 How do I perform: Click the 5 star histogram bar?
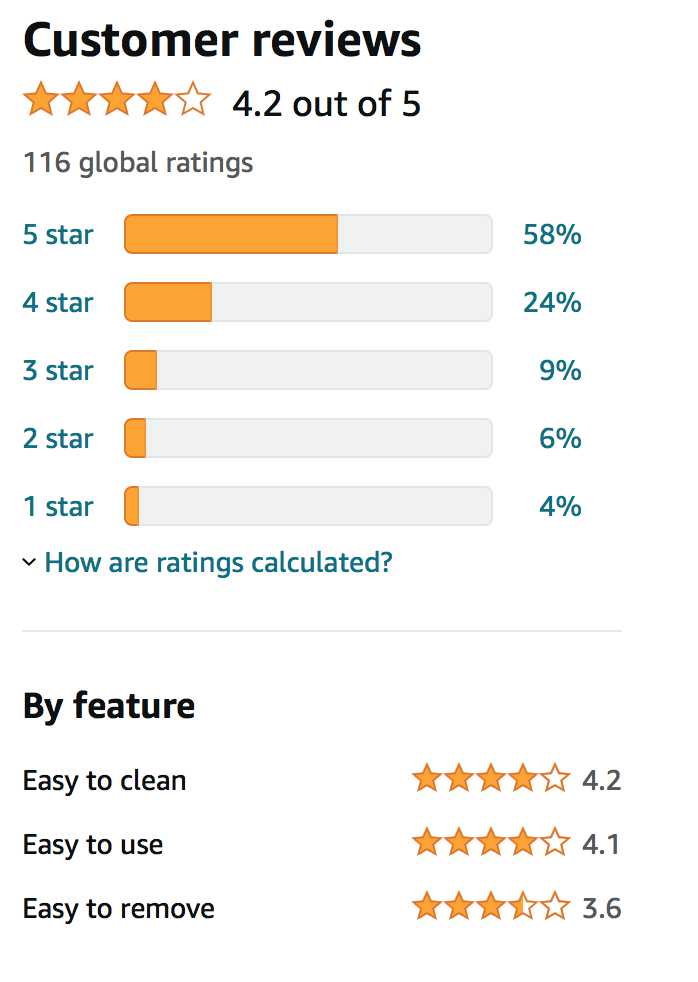(x=309, y=234)
